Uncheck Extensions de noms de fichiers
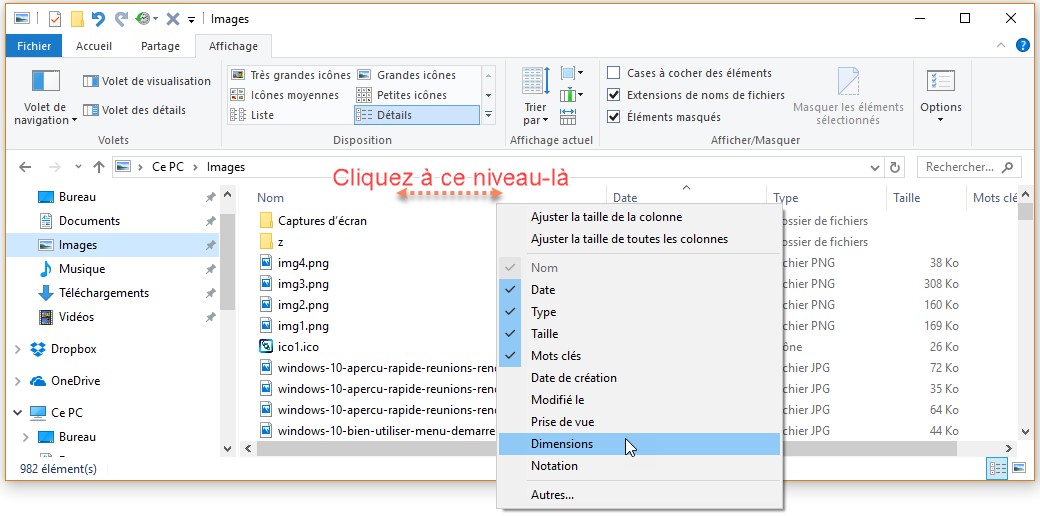The width and height of the screenshot is (1040, 516). point(614,95)
